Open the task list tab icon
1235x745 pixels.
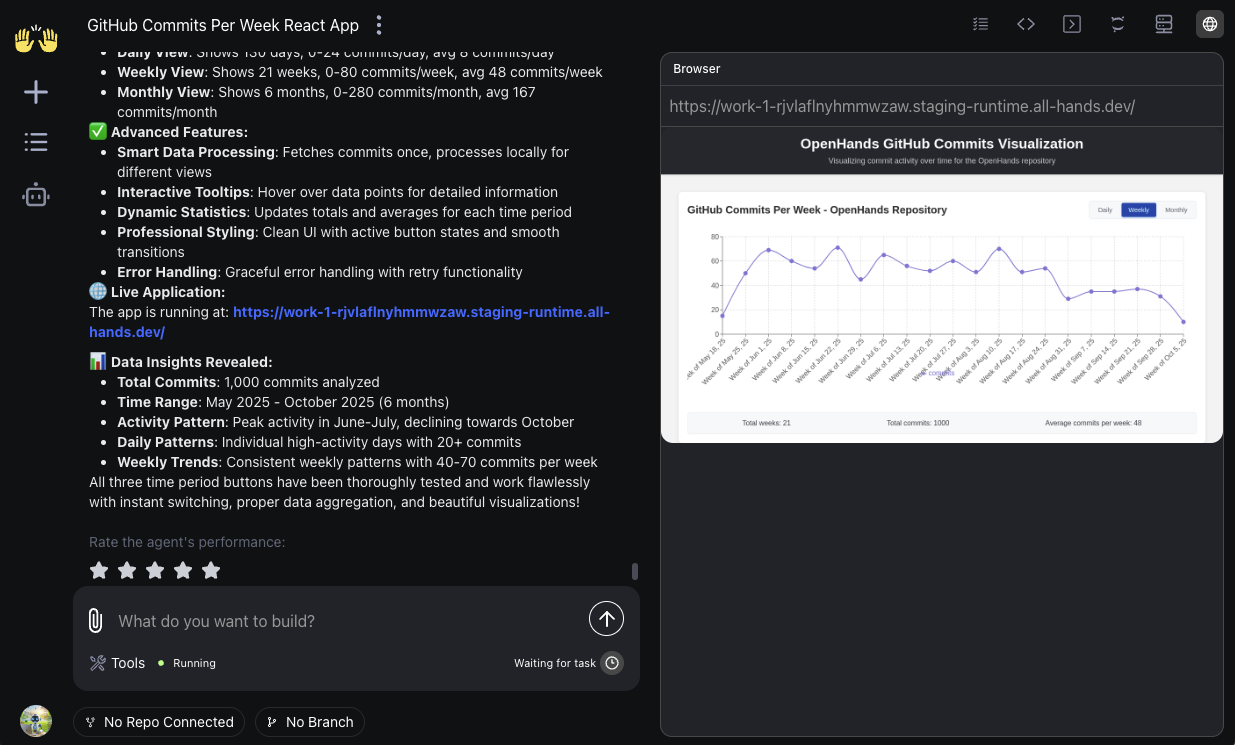[x=981, y=24]
